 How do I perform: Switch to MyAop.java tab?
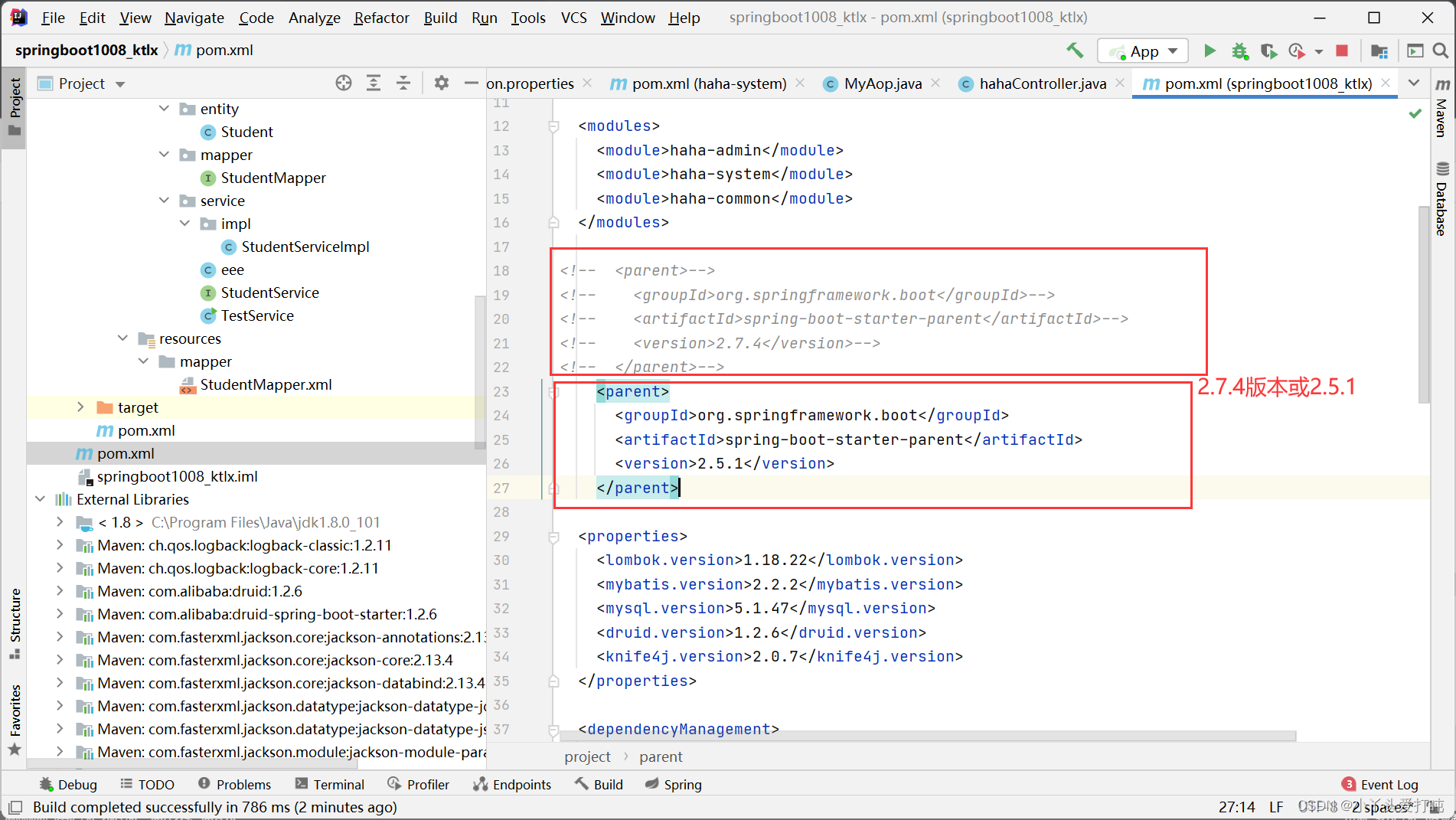click(883, 83)
